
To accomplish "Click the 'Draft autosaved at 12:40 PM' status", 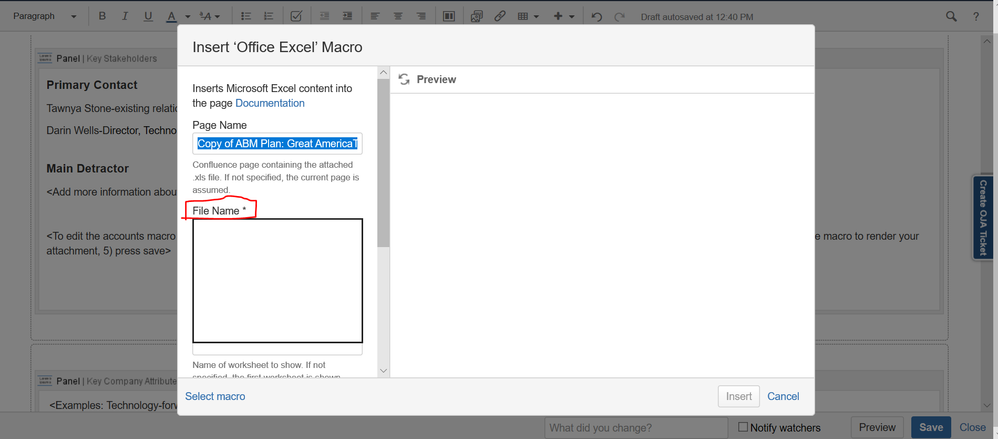I will point(697,17).
